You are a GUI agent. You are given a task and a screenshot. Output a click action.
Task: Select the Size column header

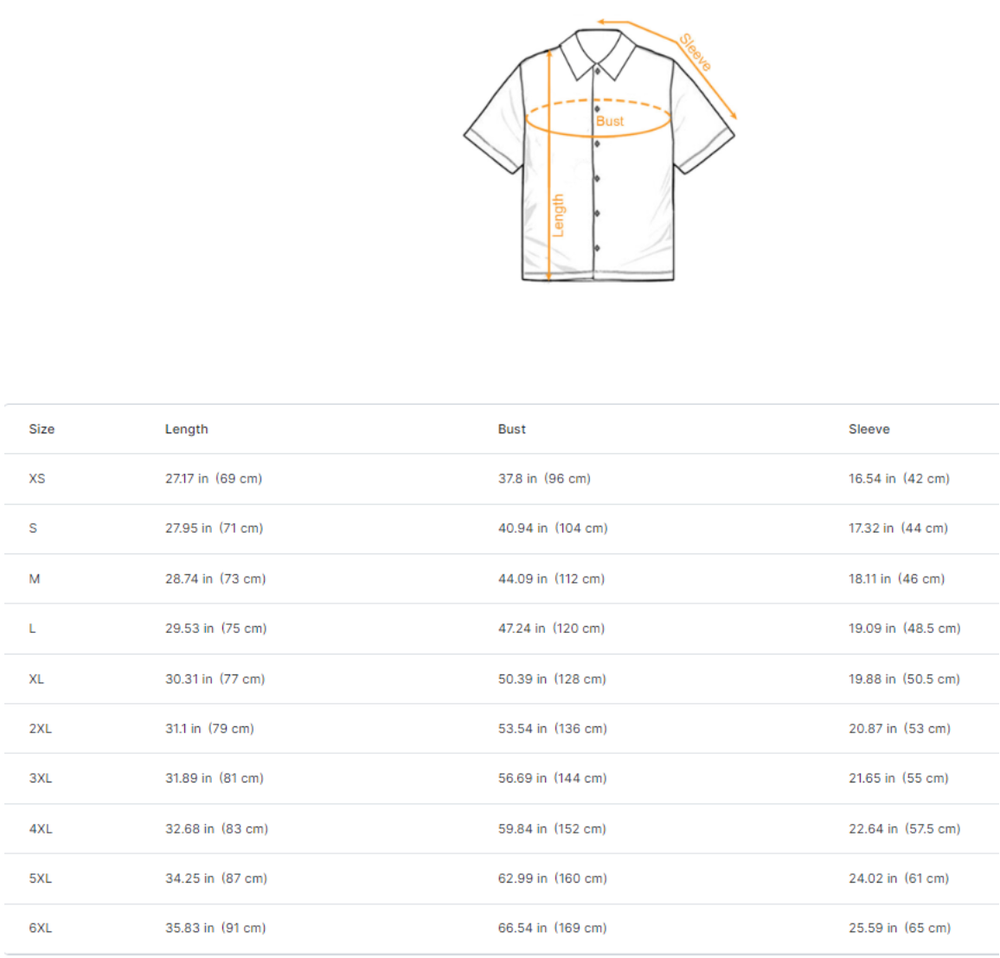click(x=42, y=429)
